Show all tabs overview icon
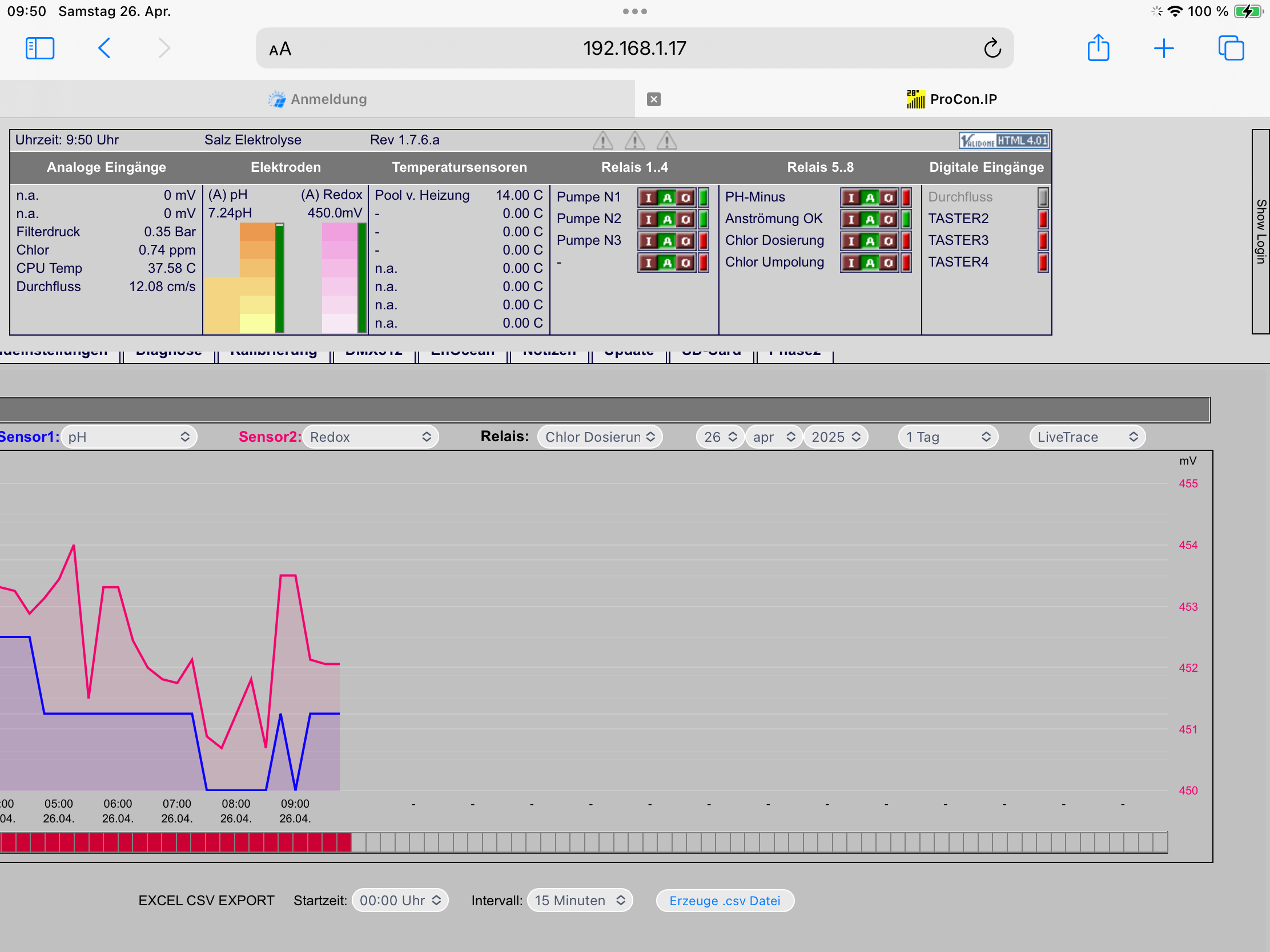 pos(1231,48)
